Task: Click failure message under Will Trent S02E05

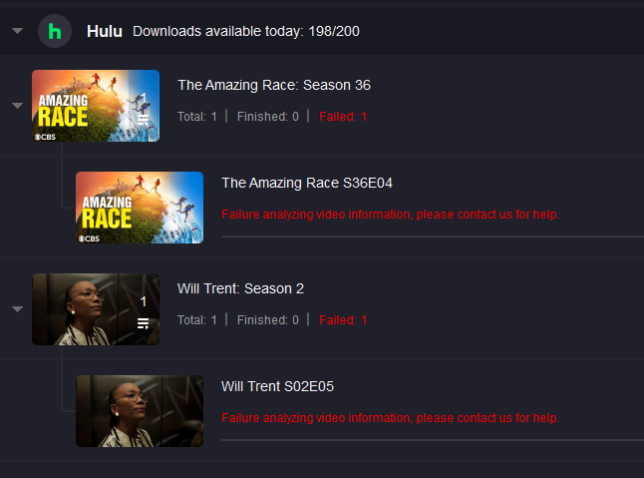Action: point(390,418)
